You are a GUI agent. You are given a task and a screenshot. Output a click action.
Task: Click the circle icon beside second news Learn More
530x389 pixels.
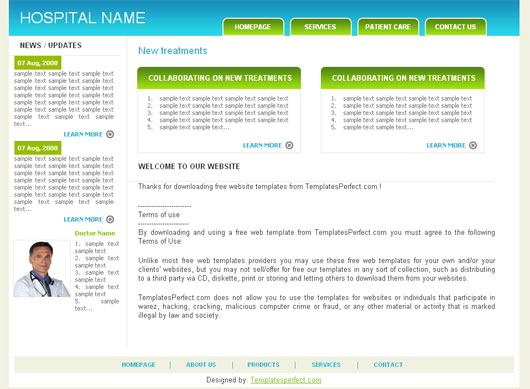click(x=110, y=219)
